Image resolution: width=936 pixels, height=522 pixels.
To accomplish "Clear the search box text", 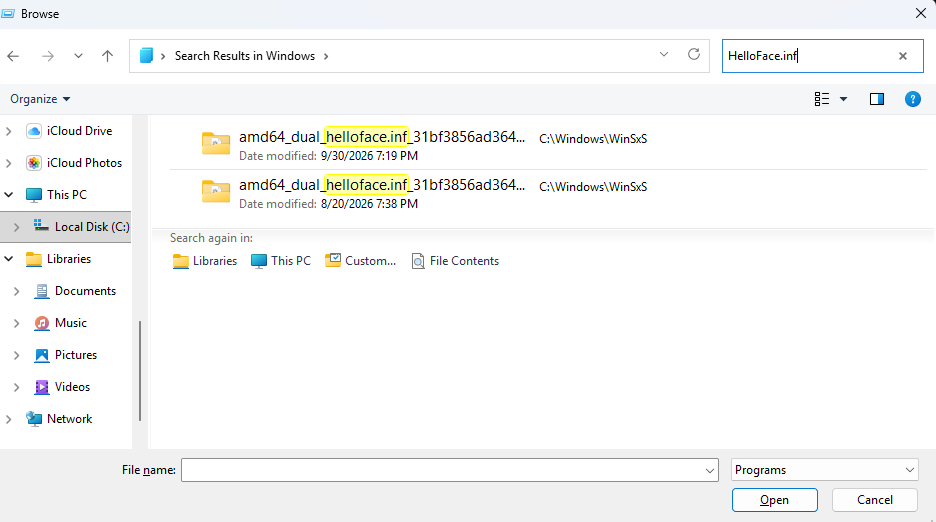I will (903, 56).
